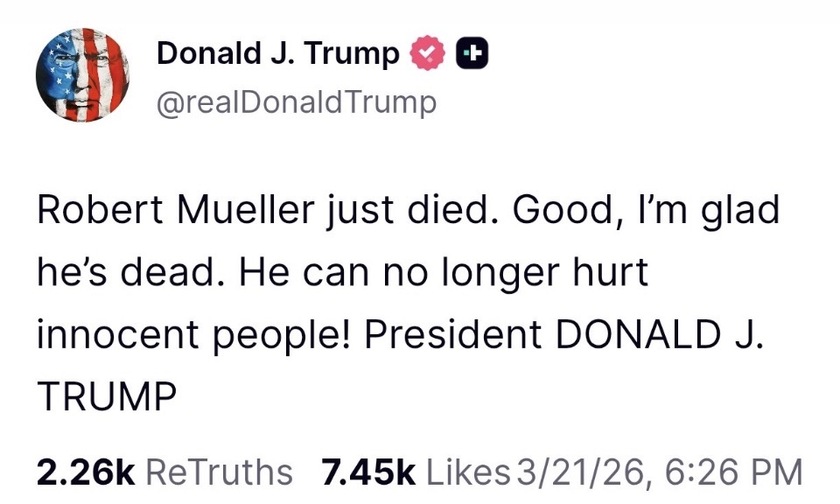
Task: Open the Donald J. Trump display name
Action: click(277, 54)
